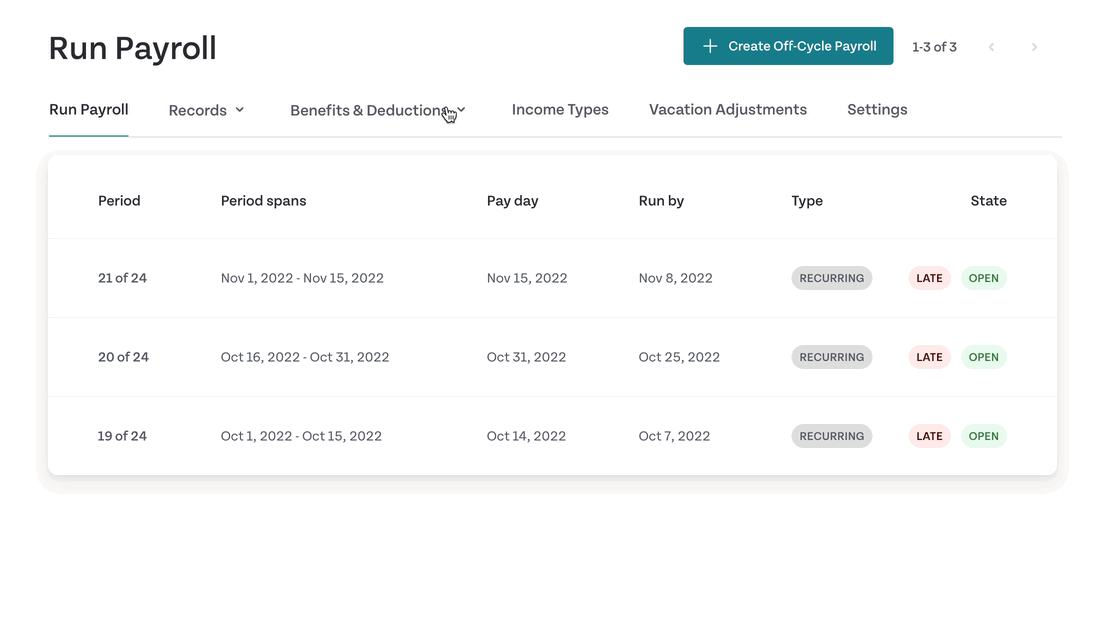This screenshot has height=631, width=1100.
Task: Go to the previous page arrow
Action: 991,47
